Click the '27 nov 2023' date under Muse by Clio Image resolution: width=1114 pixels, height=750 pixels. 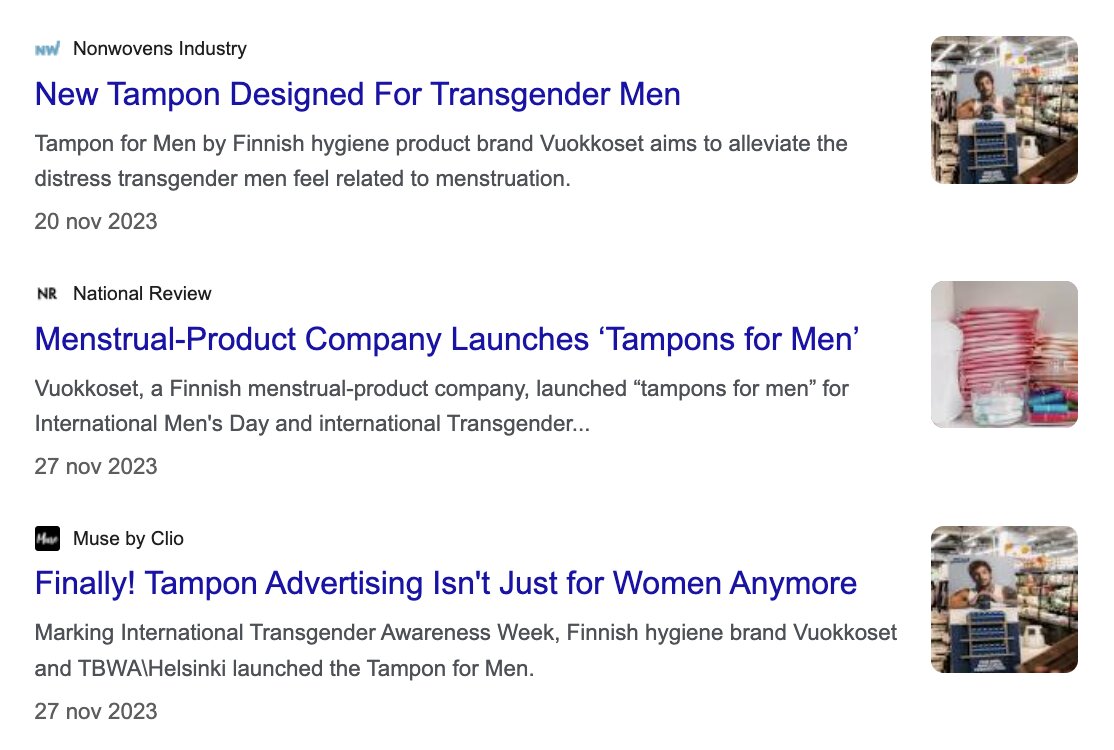point(96,712)
